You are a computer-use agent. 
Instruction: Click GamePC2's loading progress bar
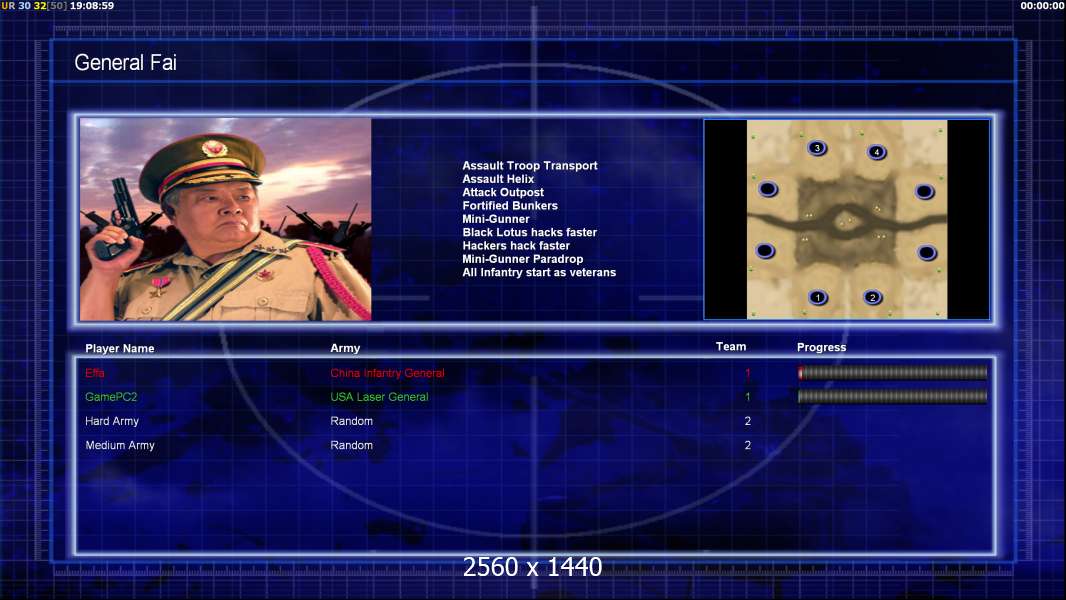(892, 396)
